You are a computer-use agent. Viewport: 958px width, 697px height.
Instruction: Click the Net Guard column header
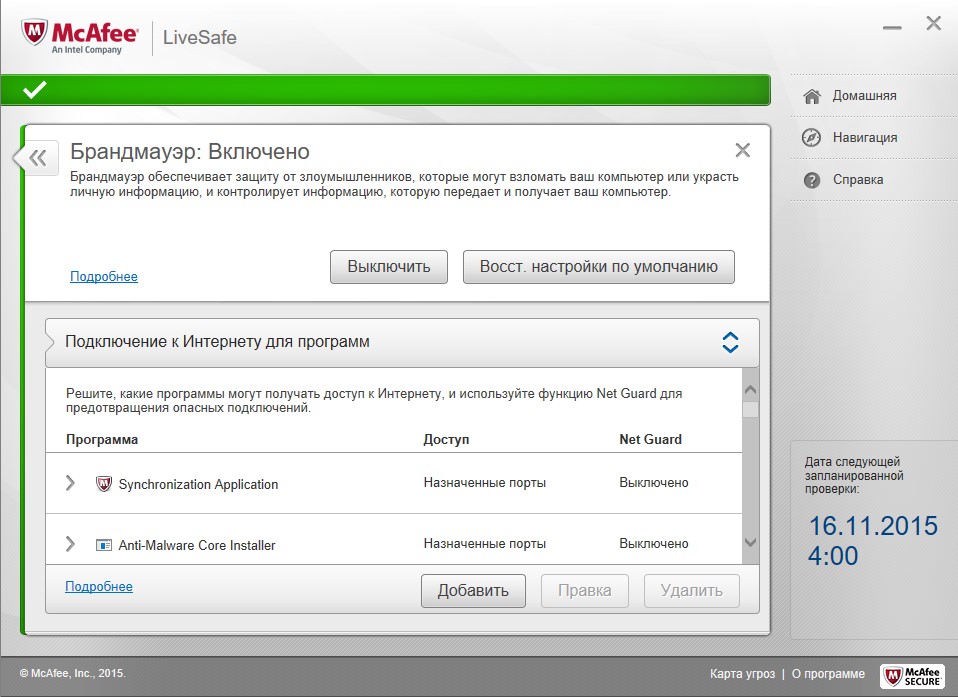coord(650,439)
